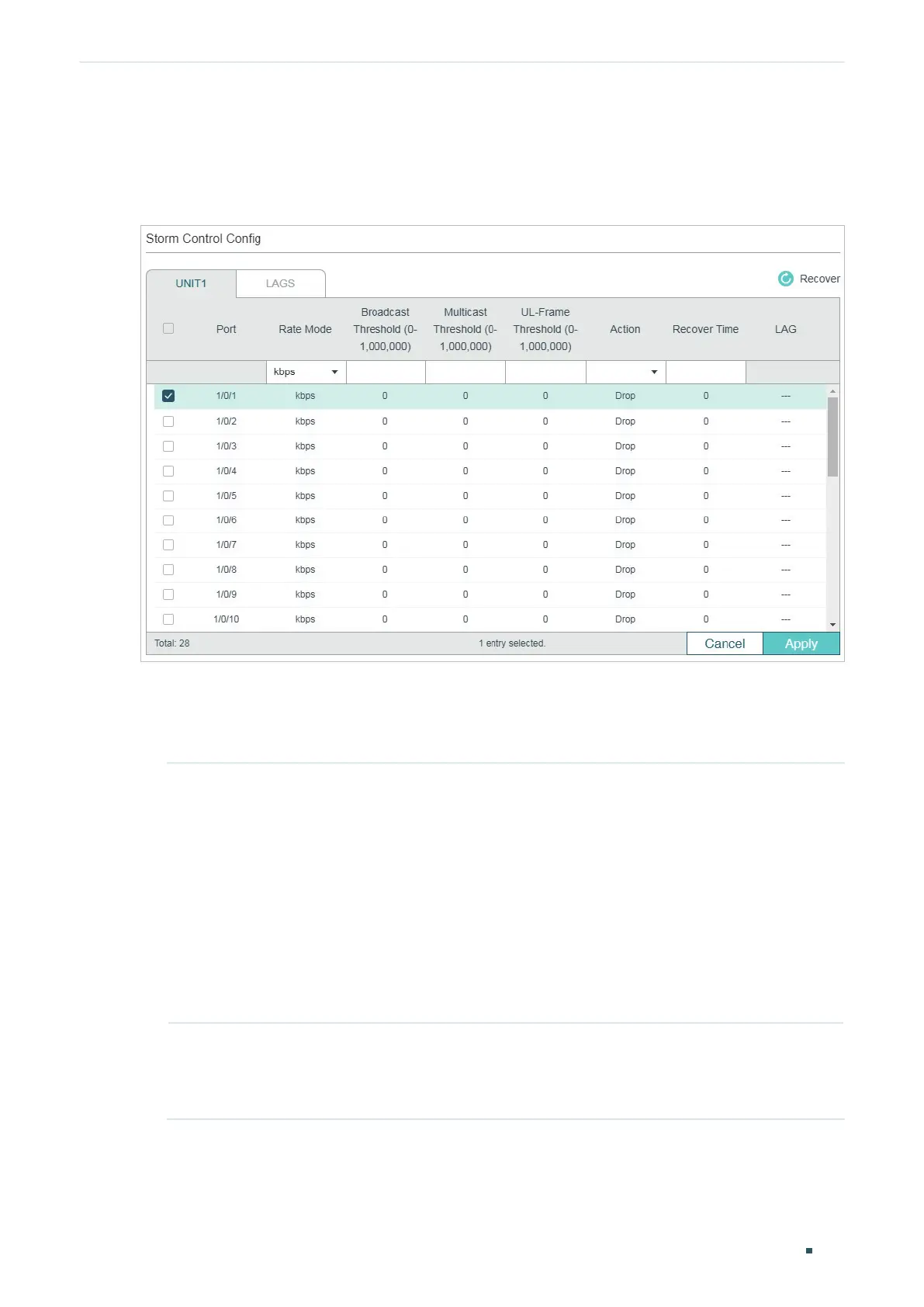The image size is (924, 1307).
Task: Click the Rate Mode column header
Action: pyautogui.click(x=305, y=329)
